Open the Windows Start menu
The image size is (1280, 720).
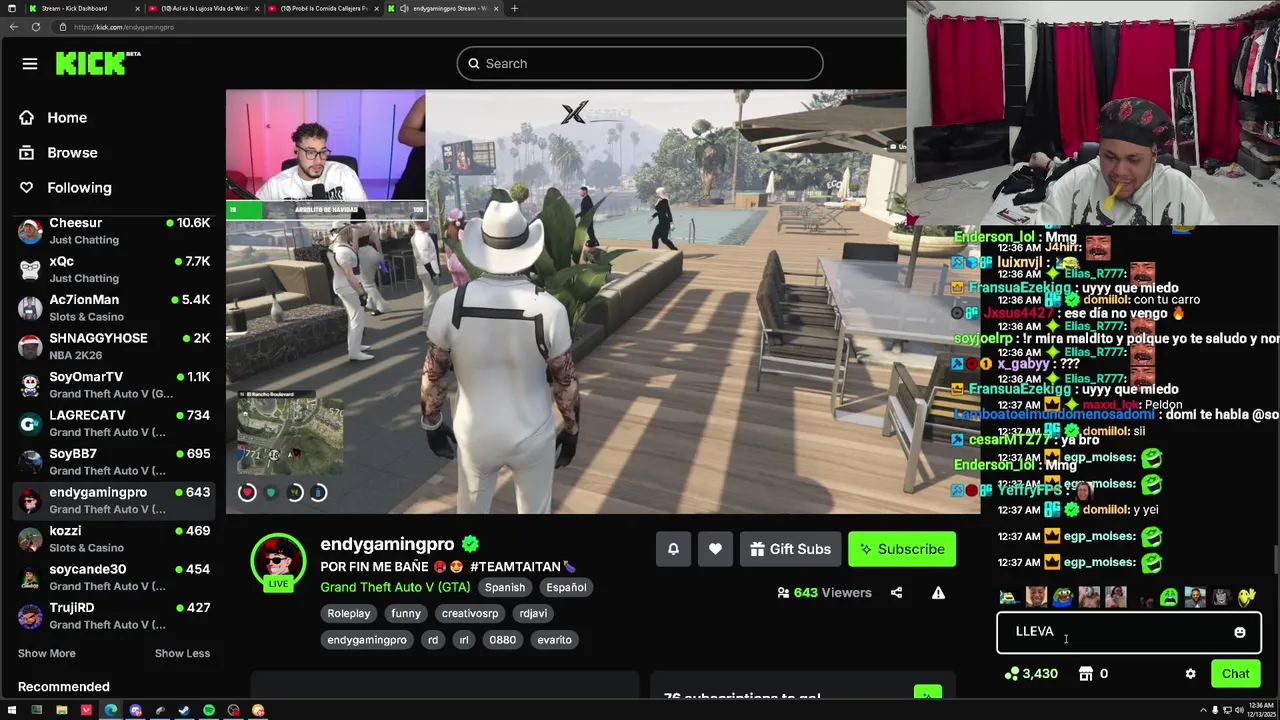pyautogui.click(x=11, y=711)
